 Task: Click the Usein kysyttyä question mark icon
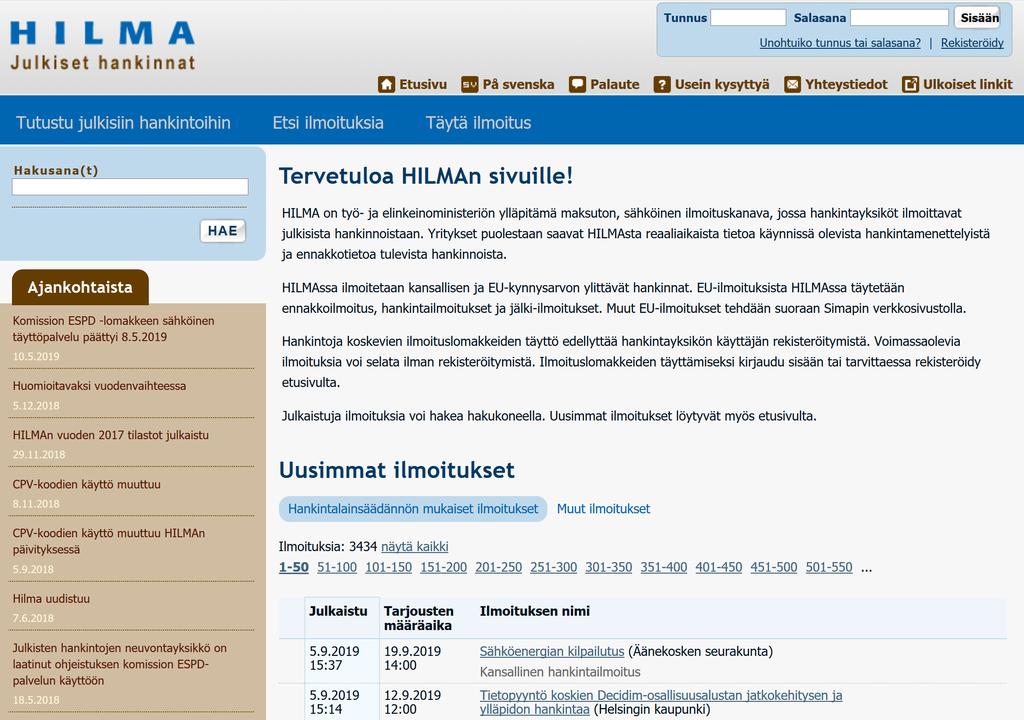click(662, 84)
